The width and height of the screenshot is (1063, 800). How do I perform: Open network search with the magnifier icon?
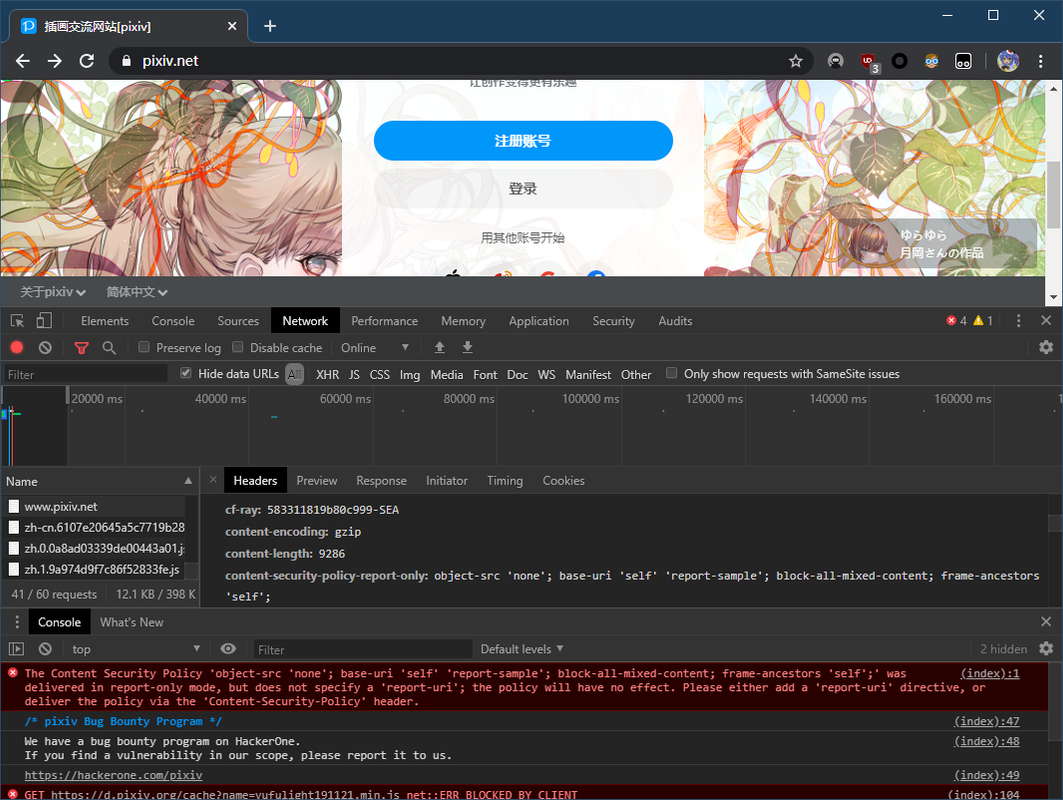point(108,348)
